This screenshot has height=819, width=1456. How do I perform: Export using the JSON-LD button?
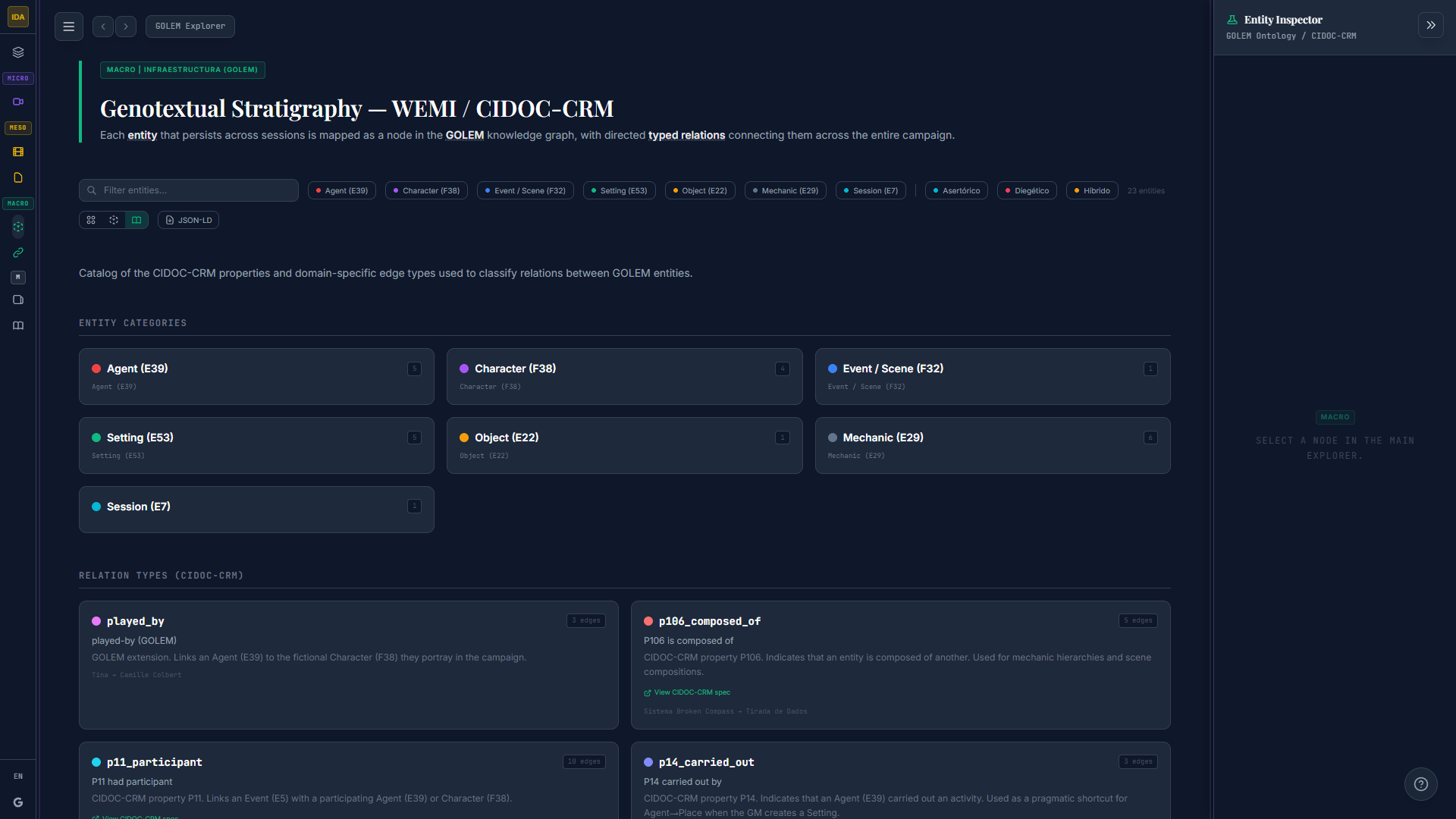[x=188, y=220]
